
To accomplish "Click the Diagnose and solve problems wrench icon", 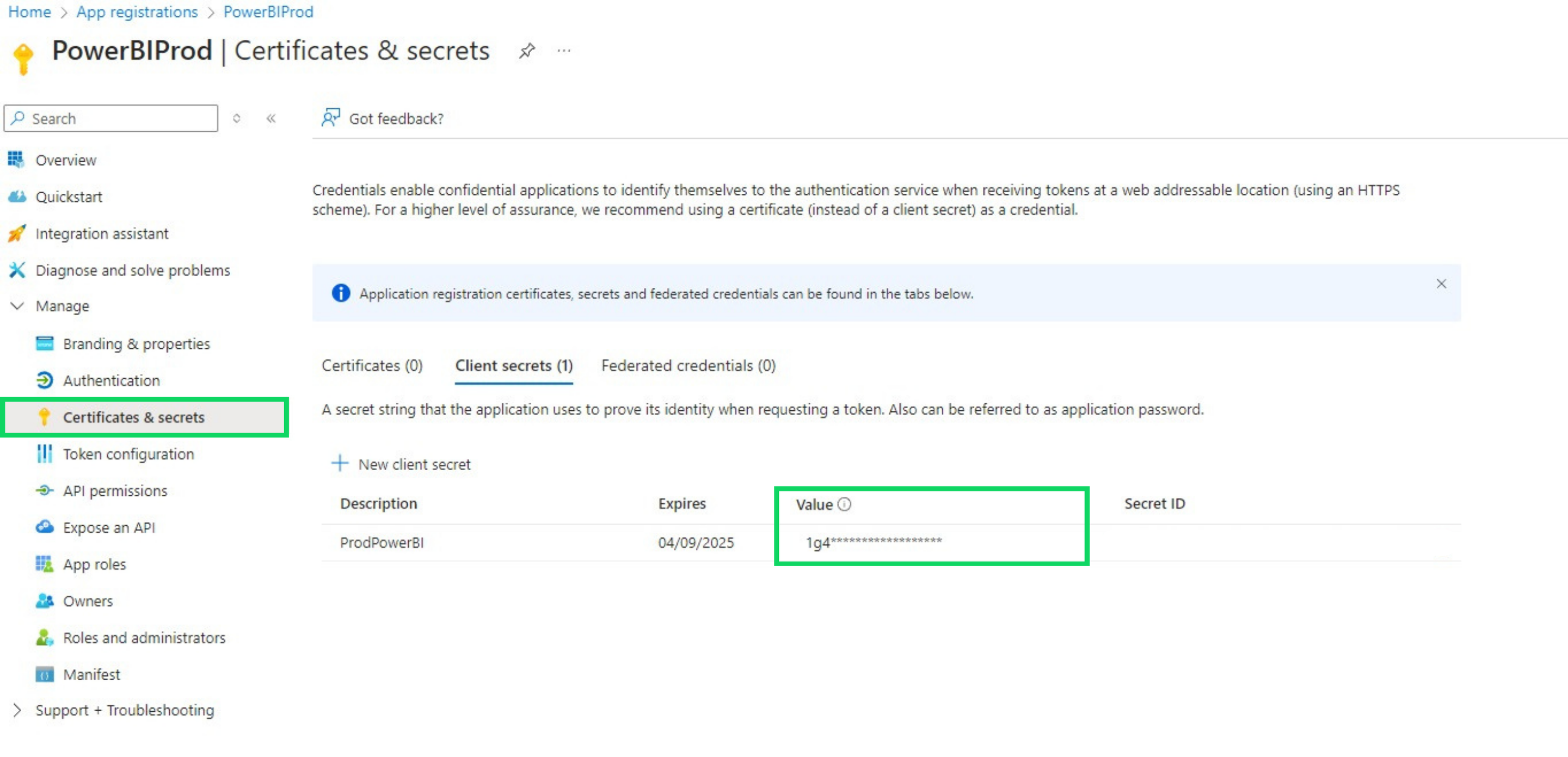I will 17,270.
